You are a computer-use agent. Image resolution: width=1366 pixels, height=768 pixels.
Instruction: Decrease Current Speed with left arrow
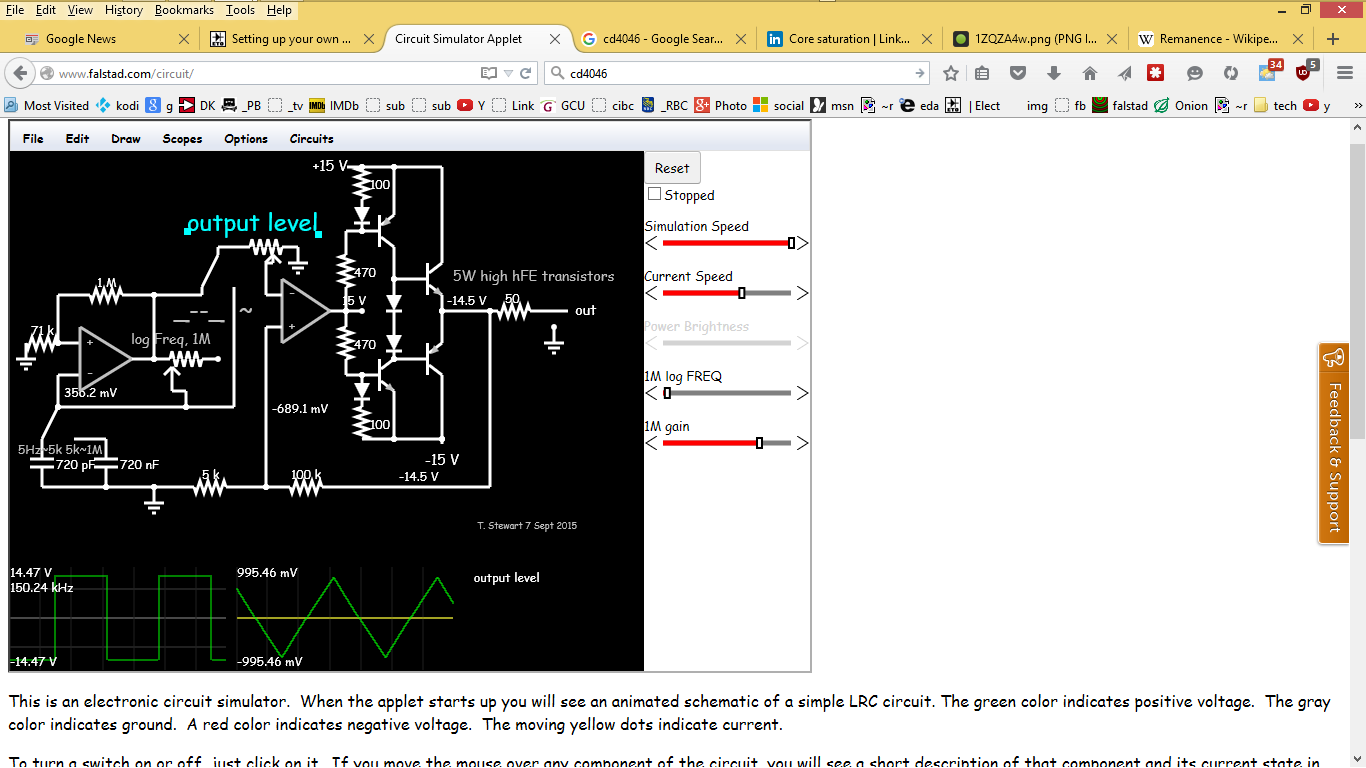point(651,293)
